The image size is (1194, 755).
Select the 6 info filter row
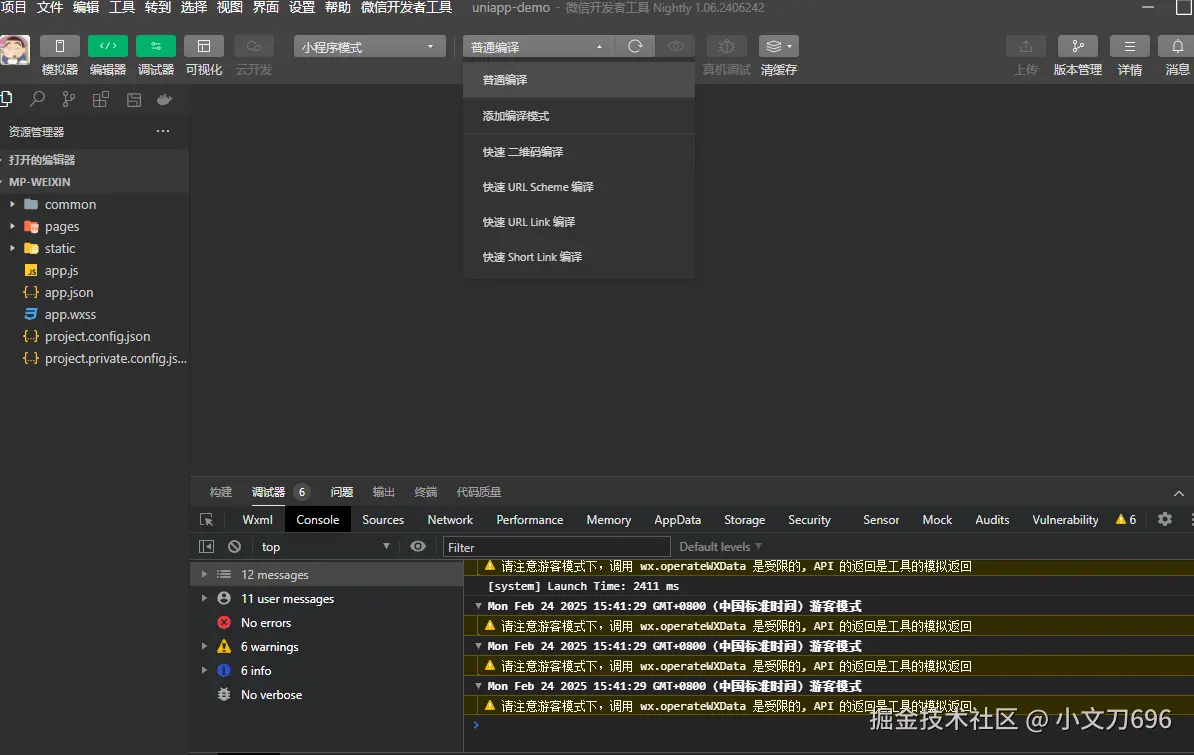327,670
